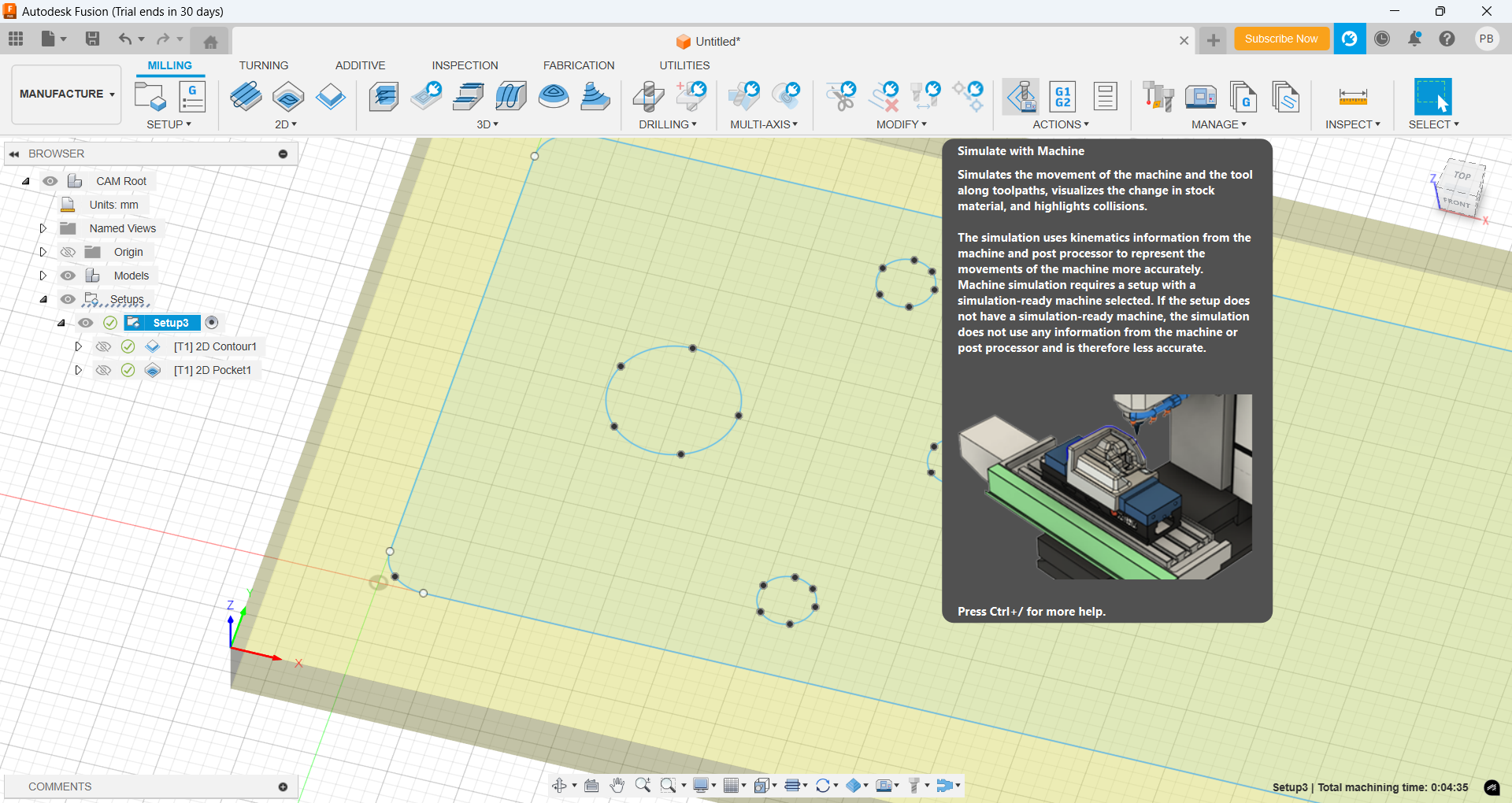Open the Setup Sheet icon
This screenshot has height=803, width=1512.
(1105, 97)
